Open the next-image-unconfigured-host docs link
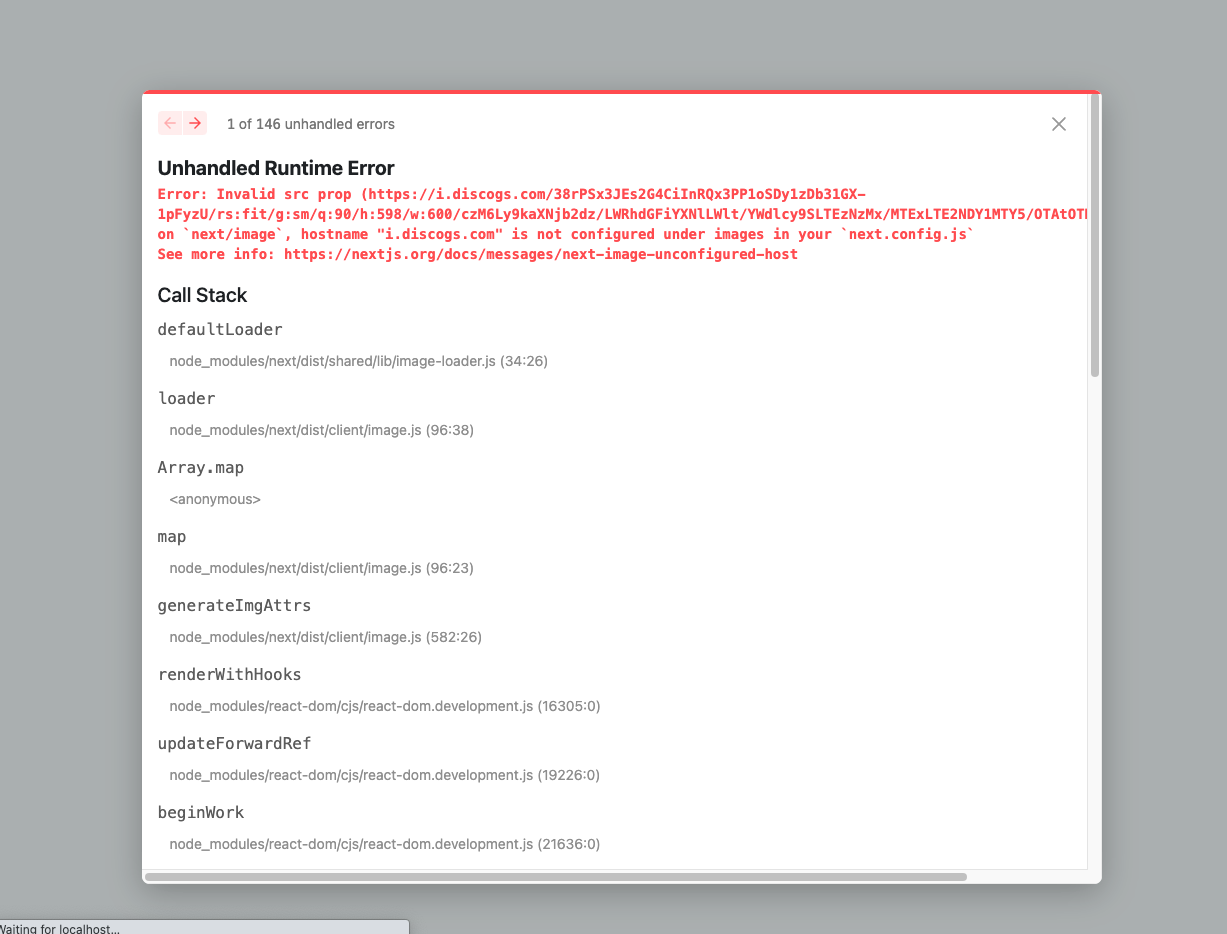1227x934 pixels. (541, 254)
